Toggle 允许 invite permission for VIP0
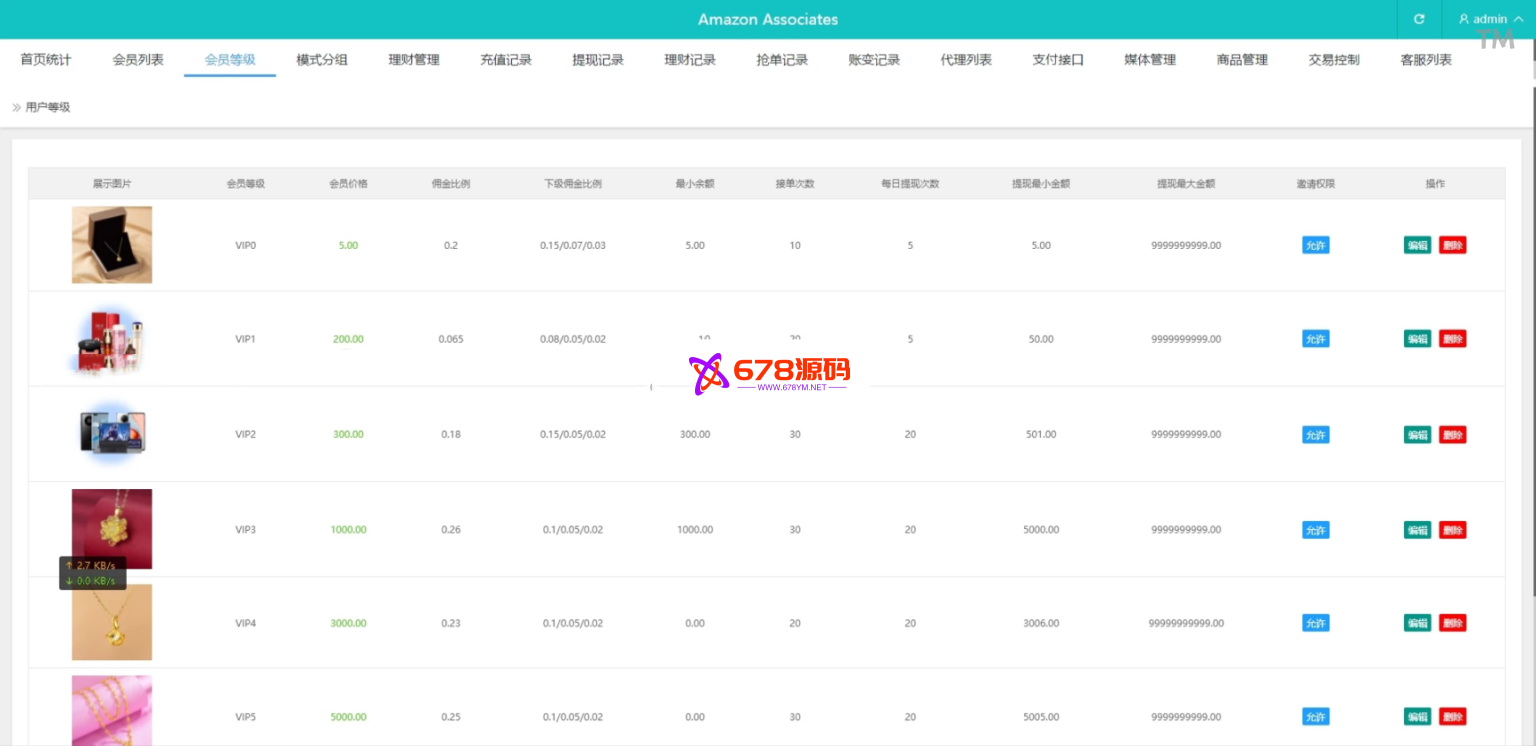The width and height of the screenshot is (1536, 746). point(1315,245)
